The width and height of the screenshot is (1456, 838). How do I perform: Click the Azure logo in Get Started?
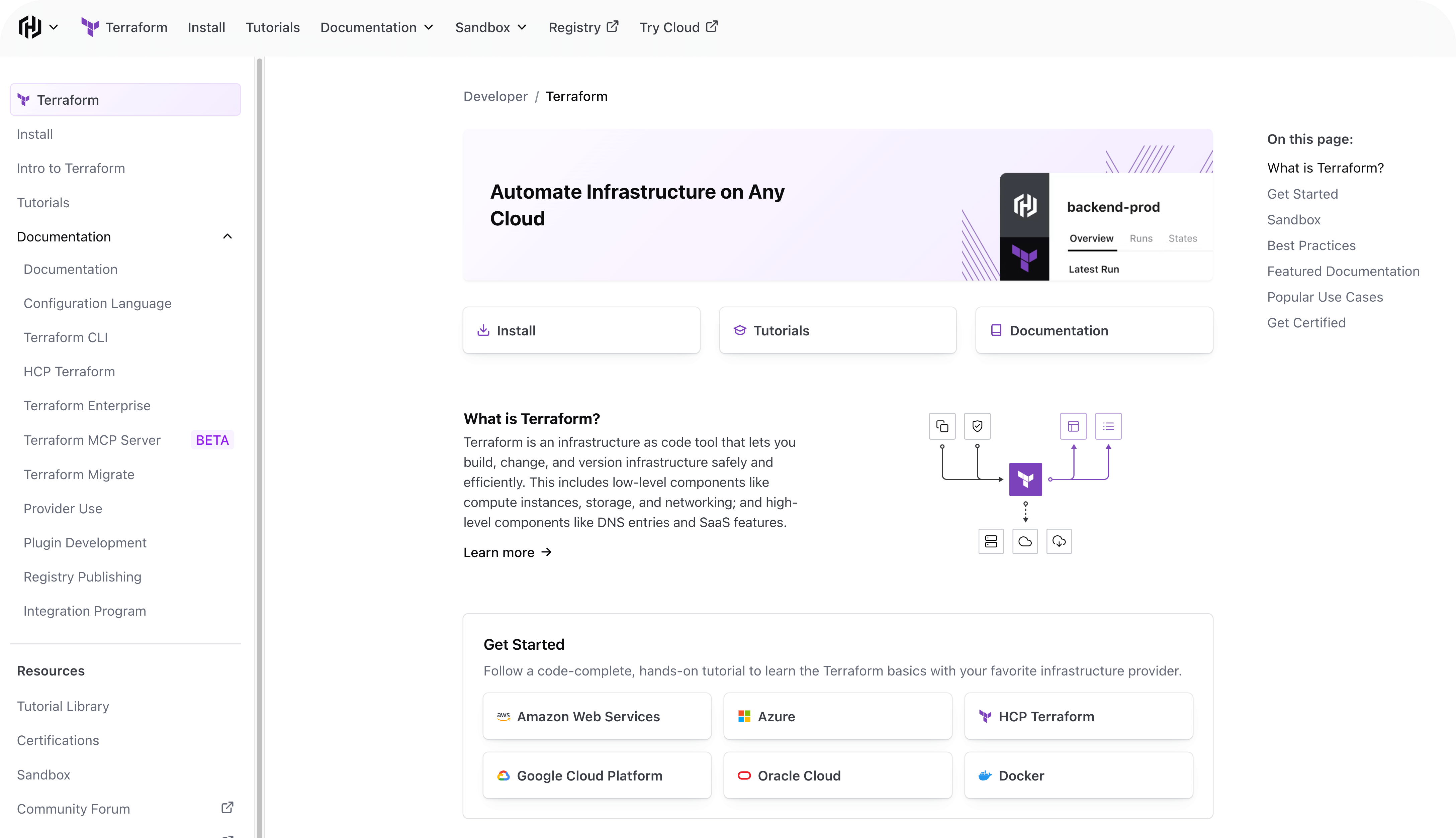744,716
